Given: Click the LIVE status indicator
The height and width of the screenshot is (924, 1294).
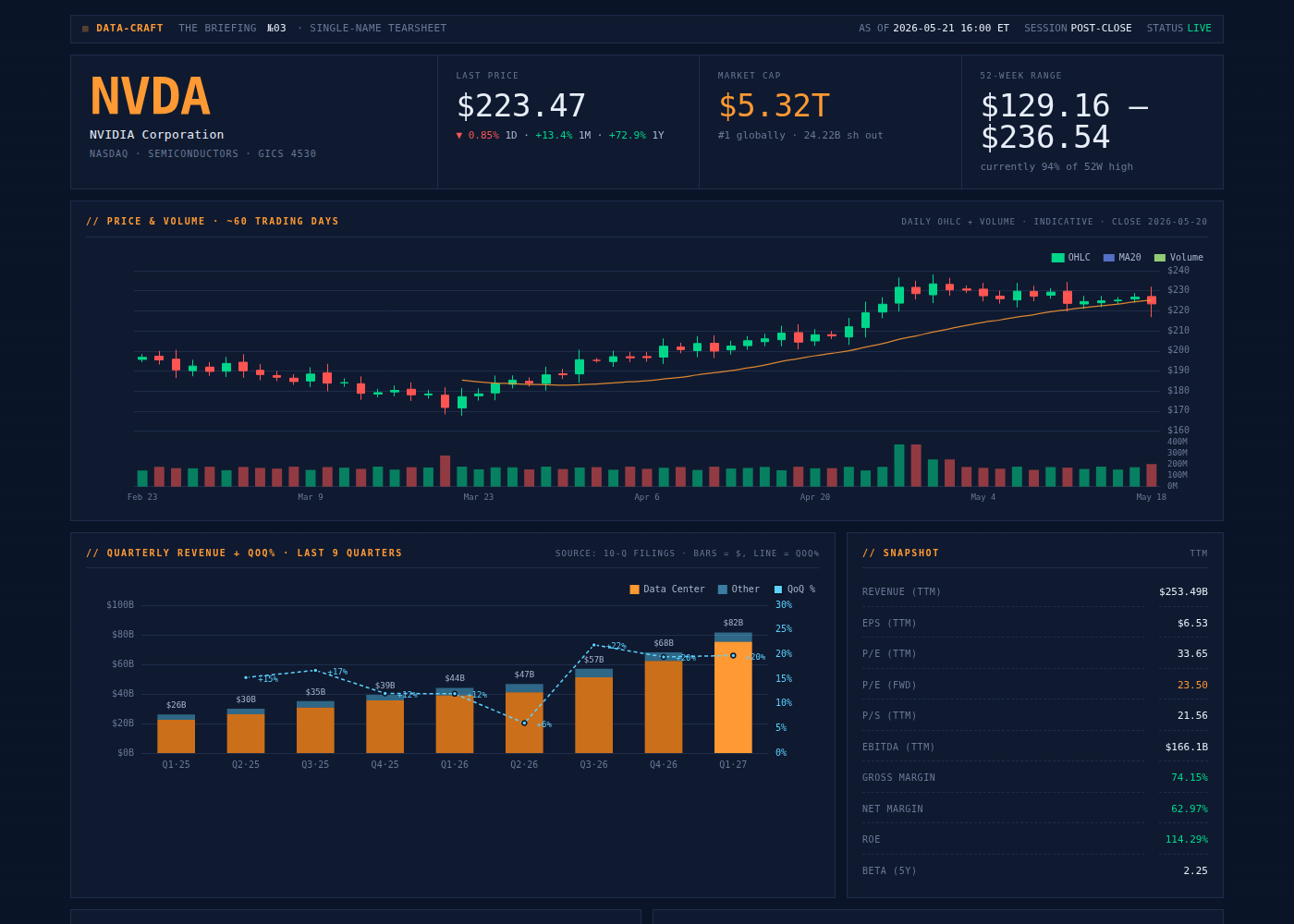Looking at the screenshot, I should click(1199, 29).
